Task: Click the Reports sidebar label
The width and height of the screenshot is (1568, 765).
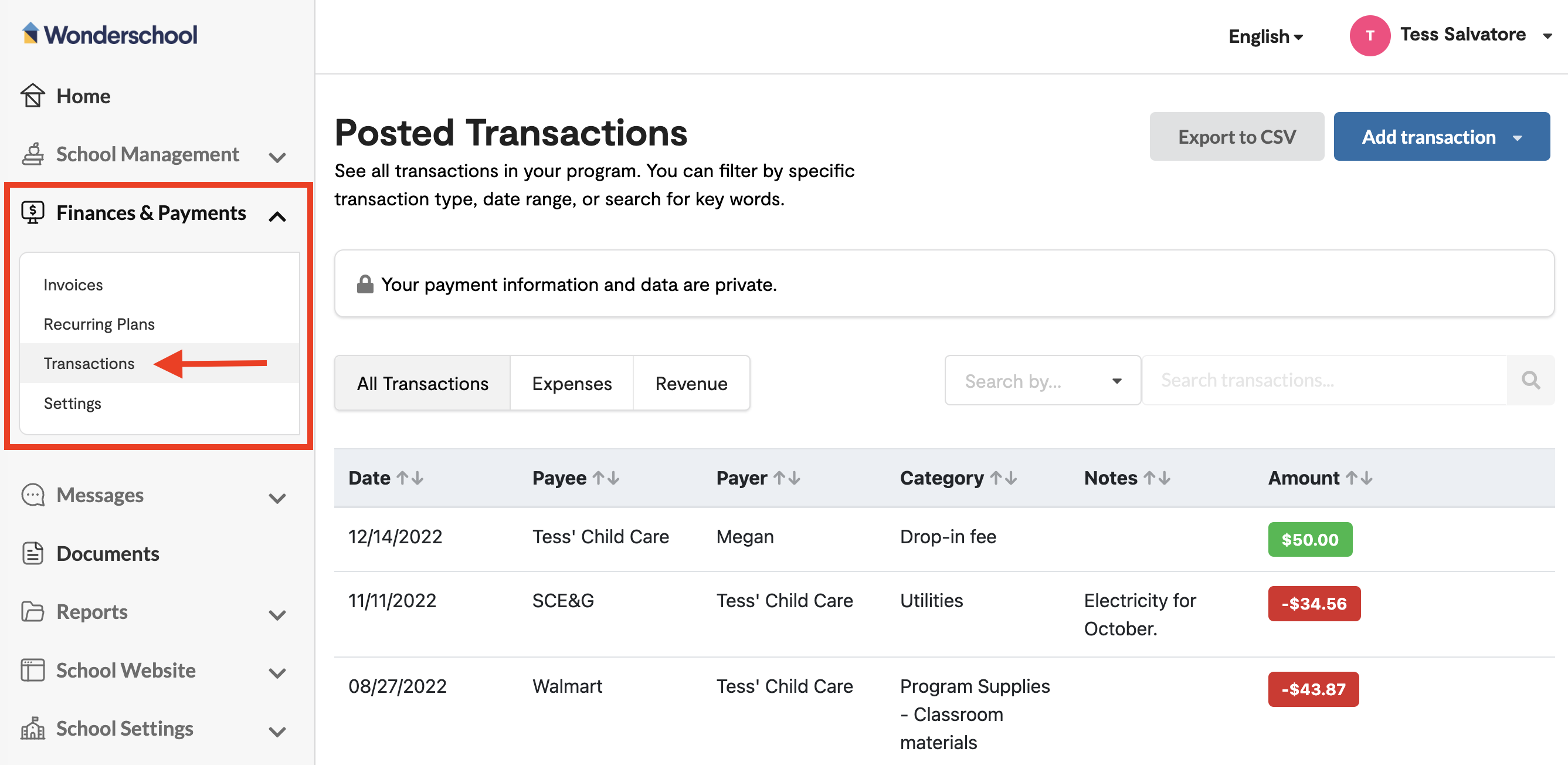Action: [x=92, y=611]
